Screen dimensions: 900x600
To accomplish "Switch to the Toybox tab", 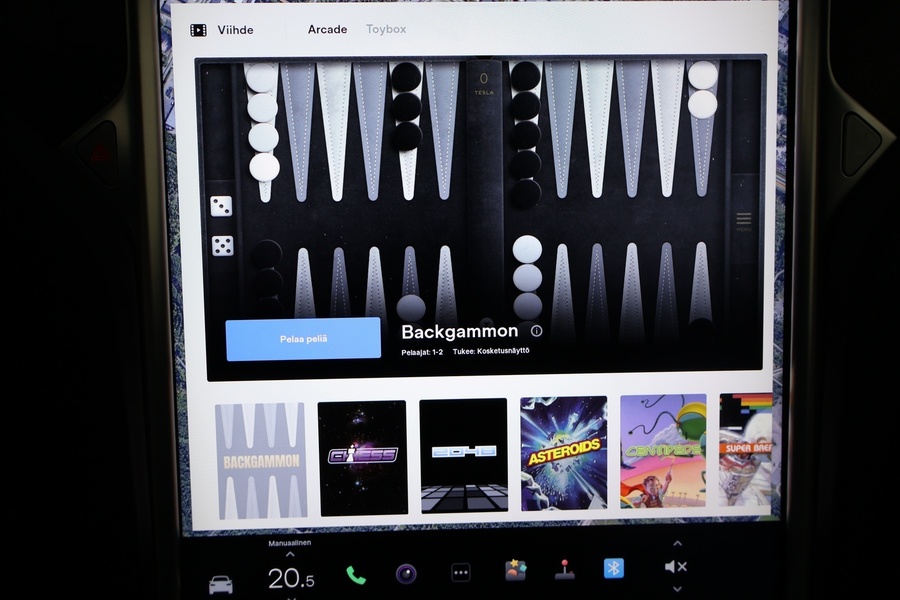I will tap(386, 29).
